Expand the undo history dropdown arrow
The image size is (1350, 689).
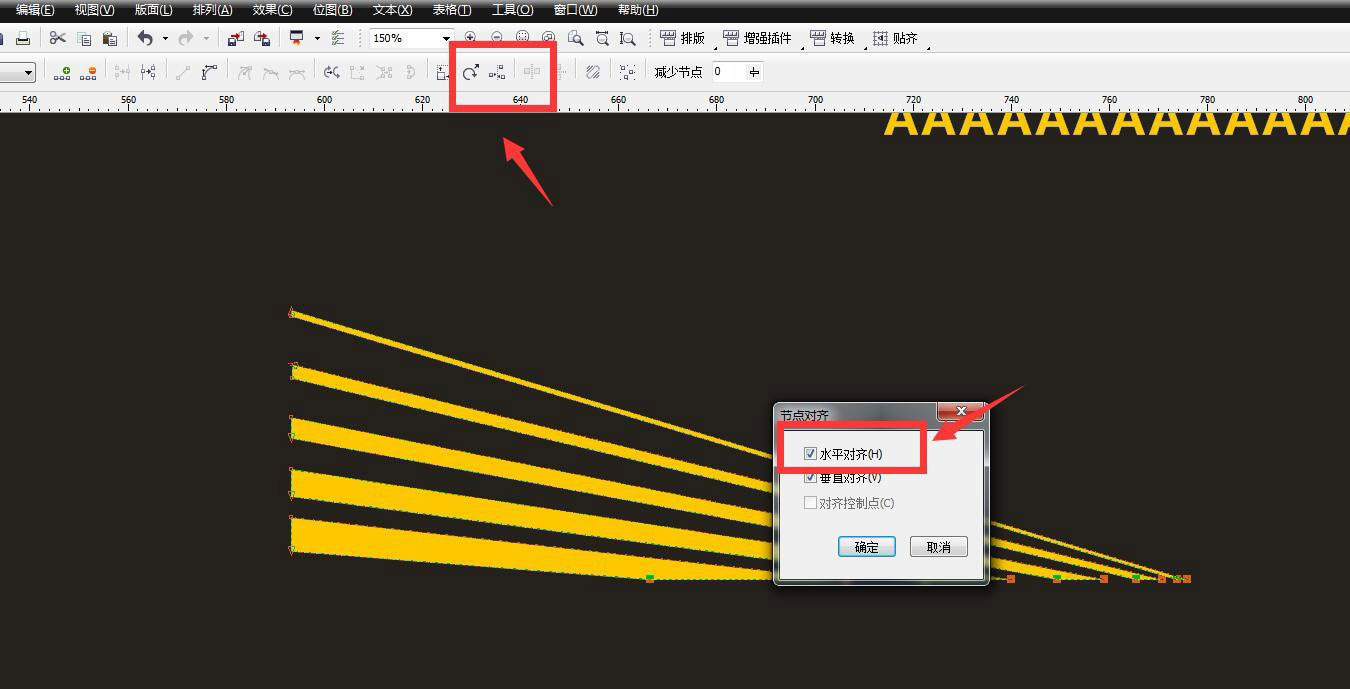[165, 39]
